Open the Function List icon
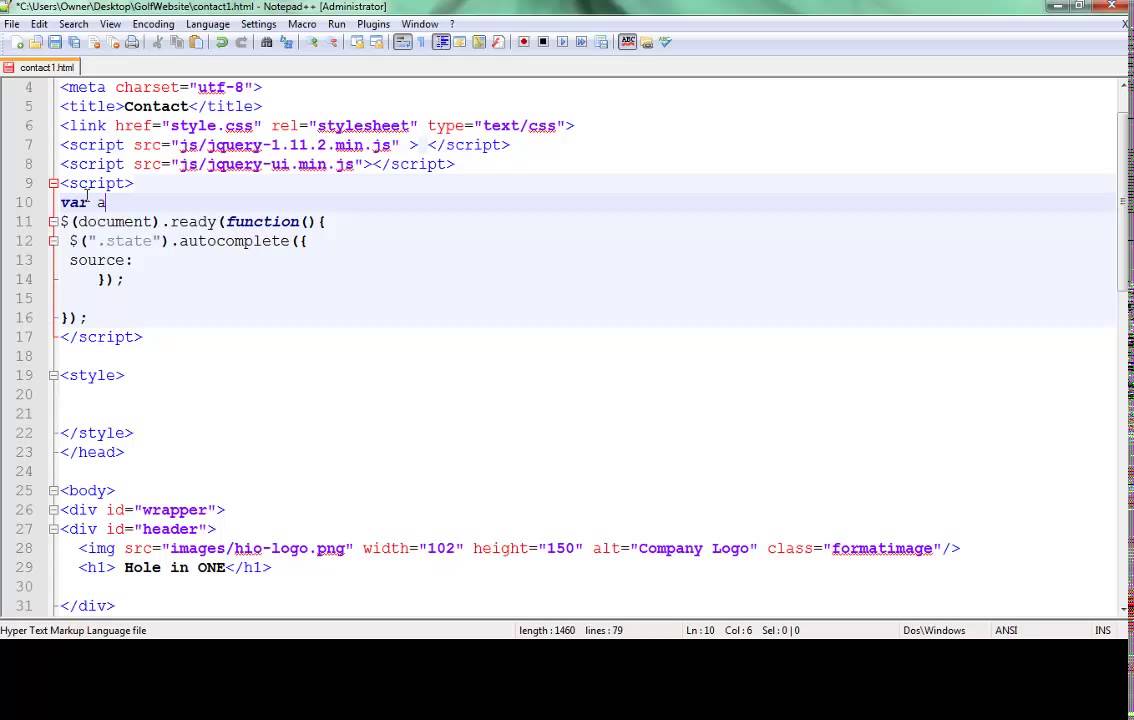Image resolution: width=1134 pixels, height=720 pixels. [498, 43]
